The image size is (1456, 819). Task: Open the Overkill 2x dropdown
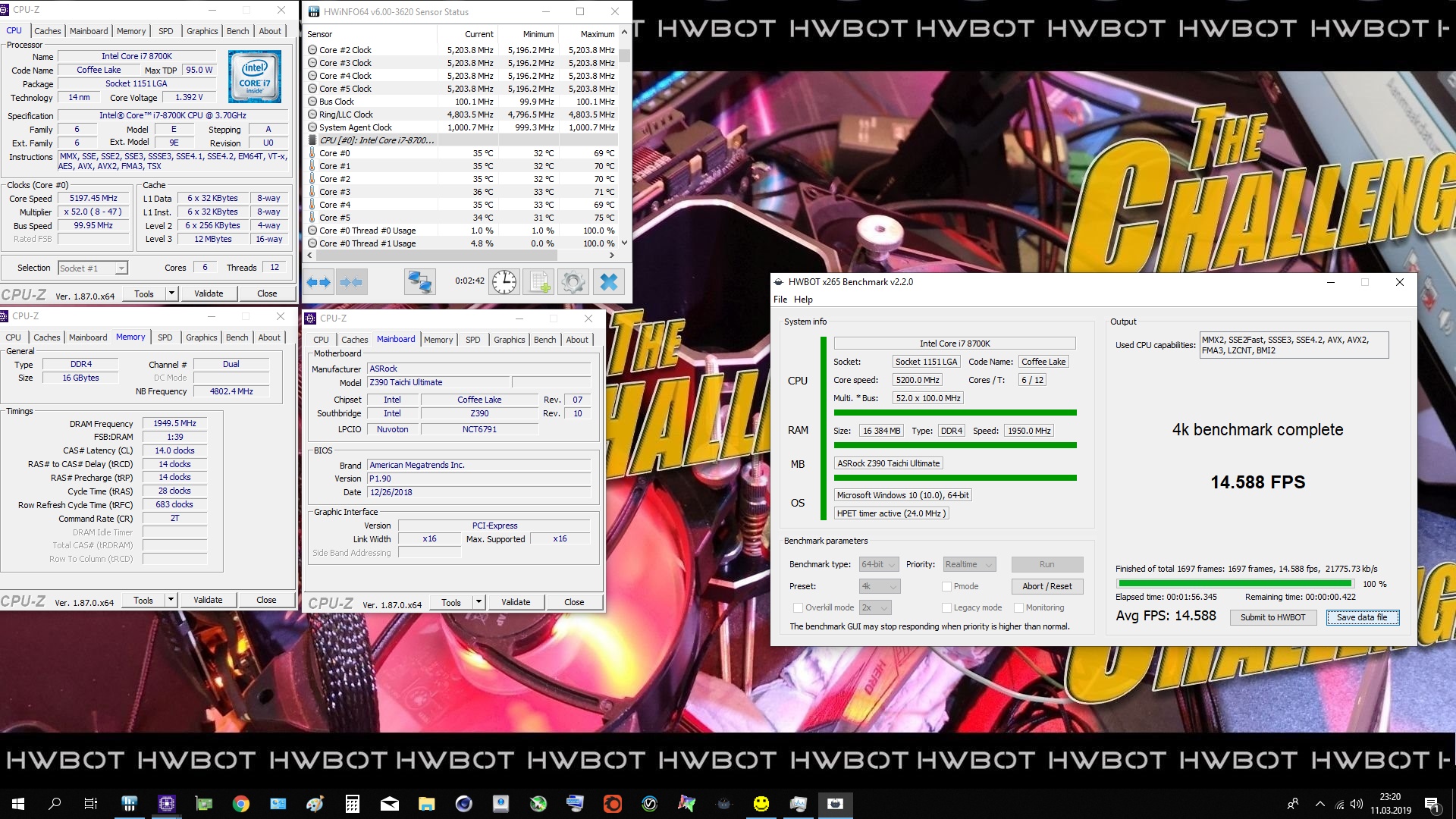click(875, 607)
